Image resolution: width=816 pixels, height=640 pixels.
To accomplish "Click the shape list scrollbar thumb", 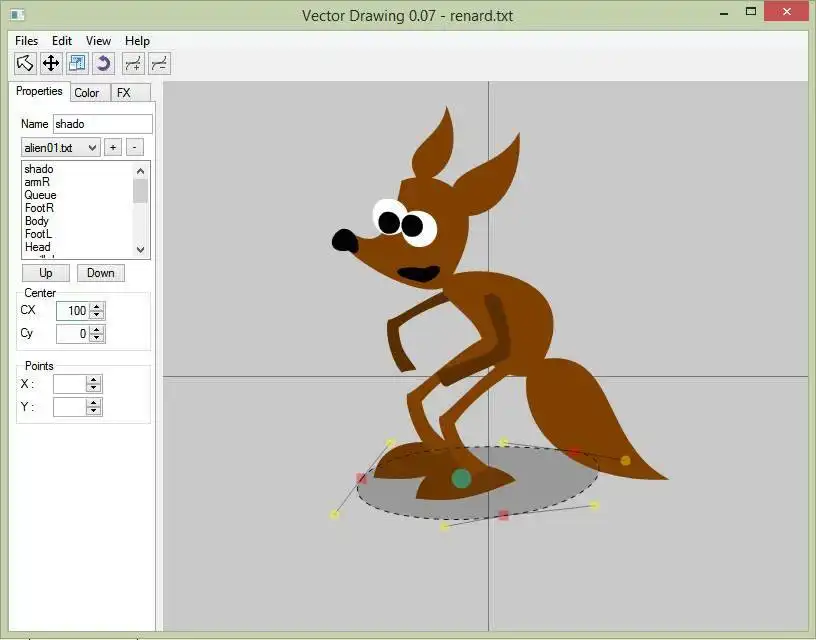I will click(141, 190).
